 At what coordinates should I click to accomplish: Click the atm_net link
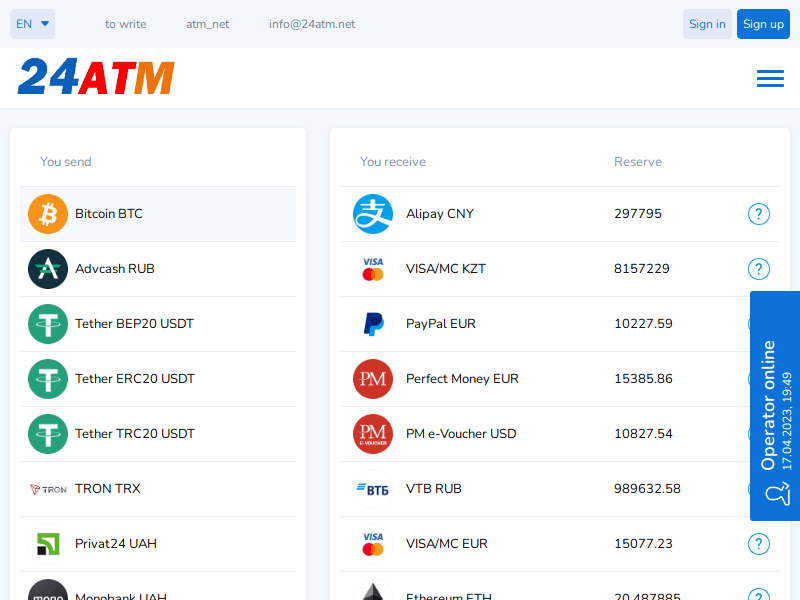coord(207,24)
